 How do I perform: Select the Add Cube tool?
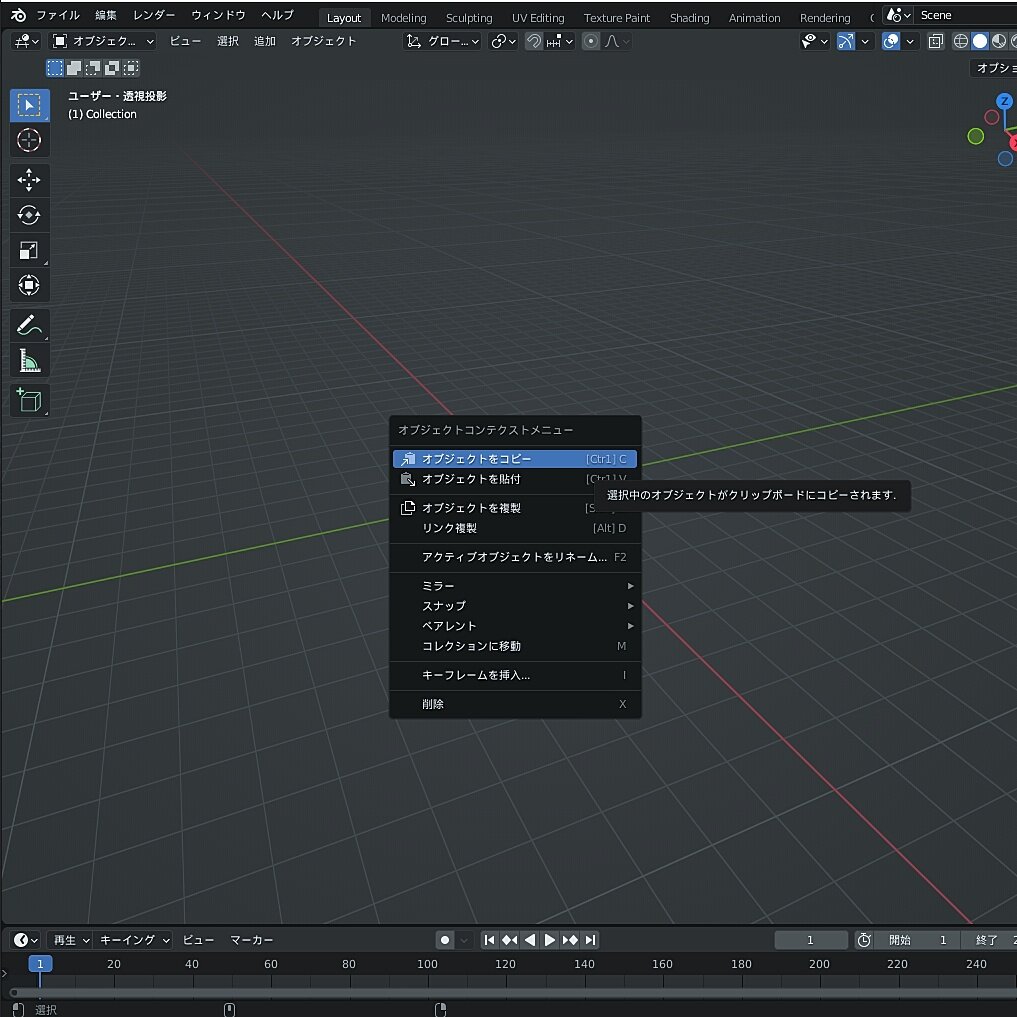pos(29,400)
